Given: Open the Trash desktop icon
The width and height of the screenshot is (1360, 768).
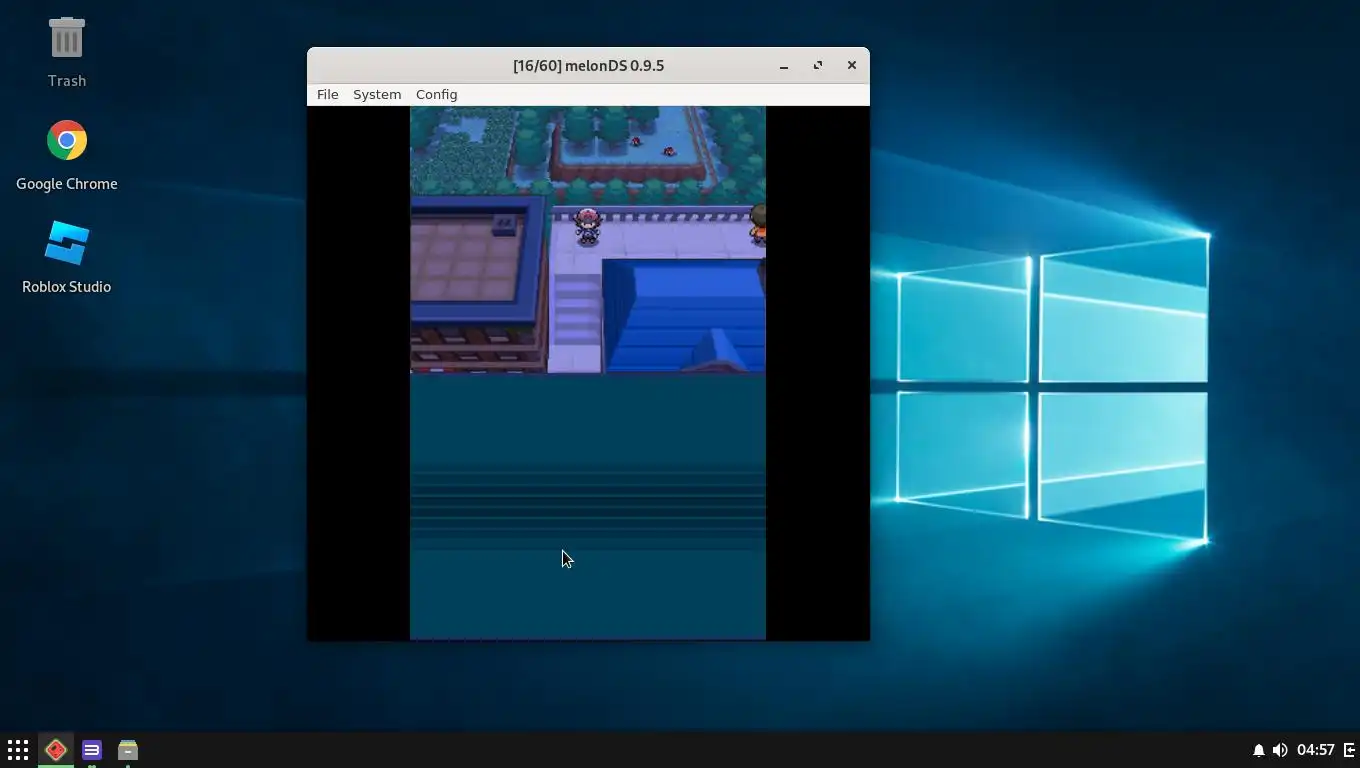Looking at the screenshot, I should click(67, 52).
